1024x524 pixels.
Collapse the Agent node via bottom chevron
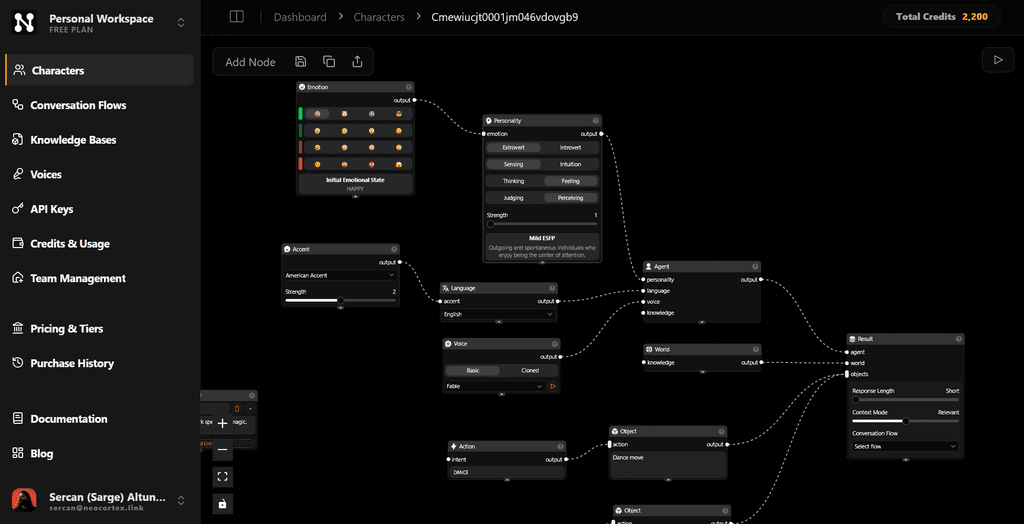702,323
